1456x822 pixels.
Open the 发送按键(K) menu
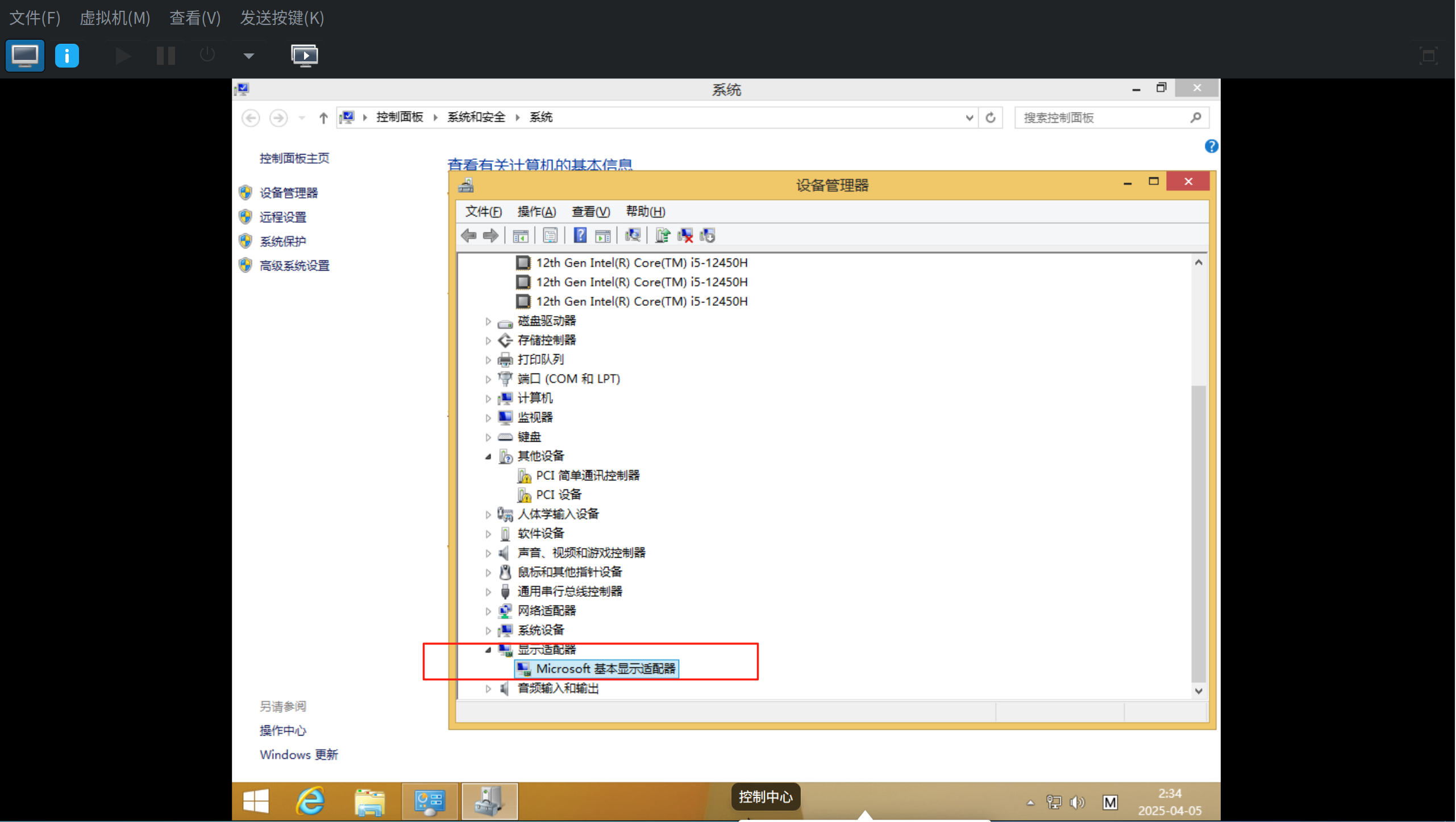(x=282, y=18)
